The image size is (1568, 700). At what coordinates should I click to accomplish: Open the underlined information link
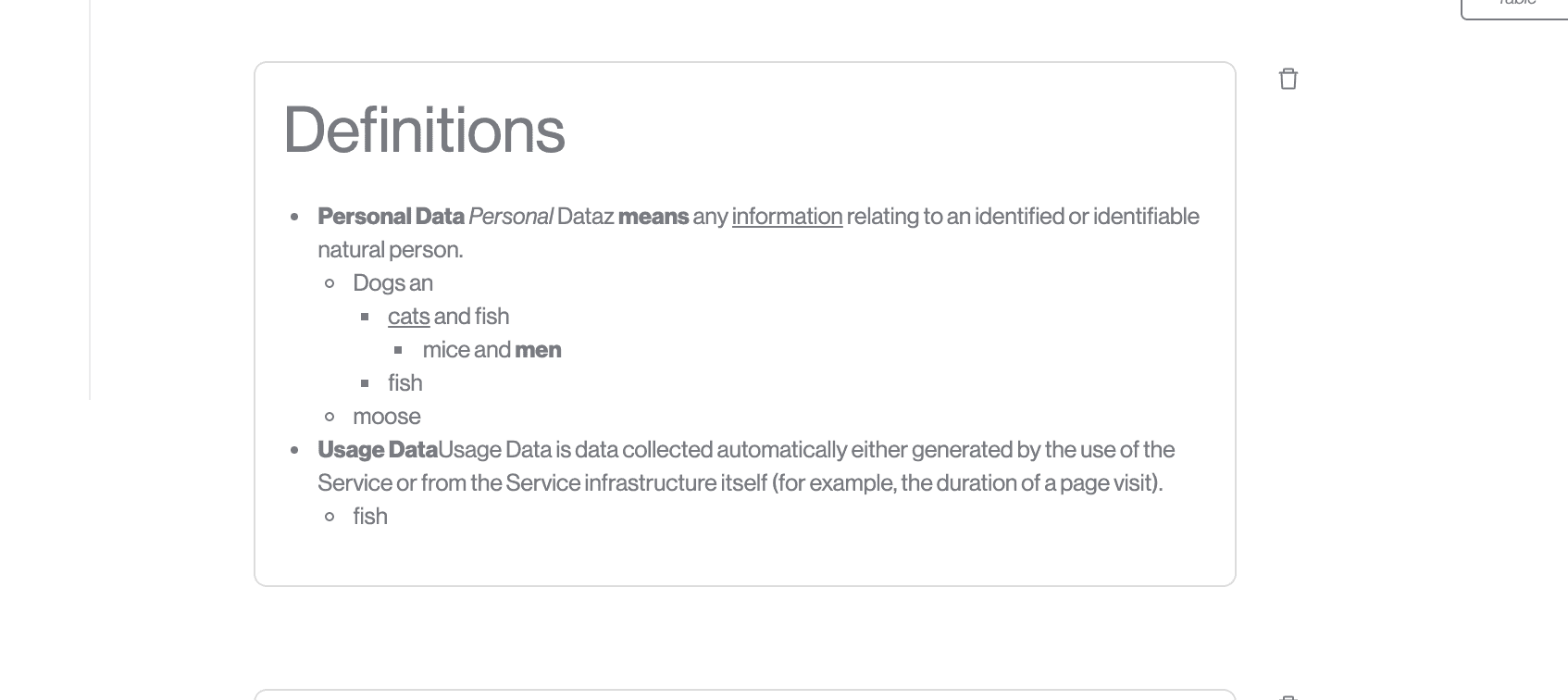click(787, 216)
